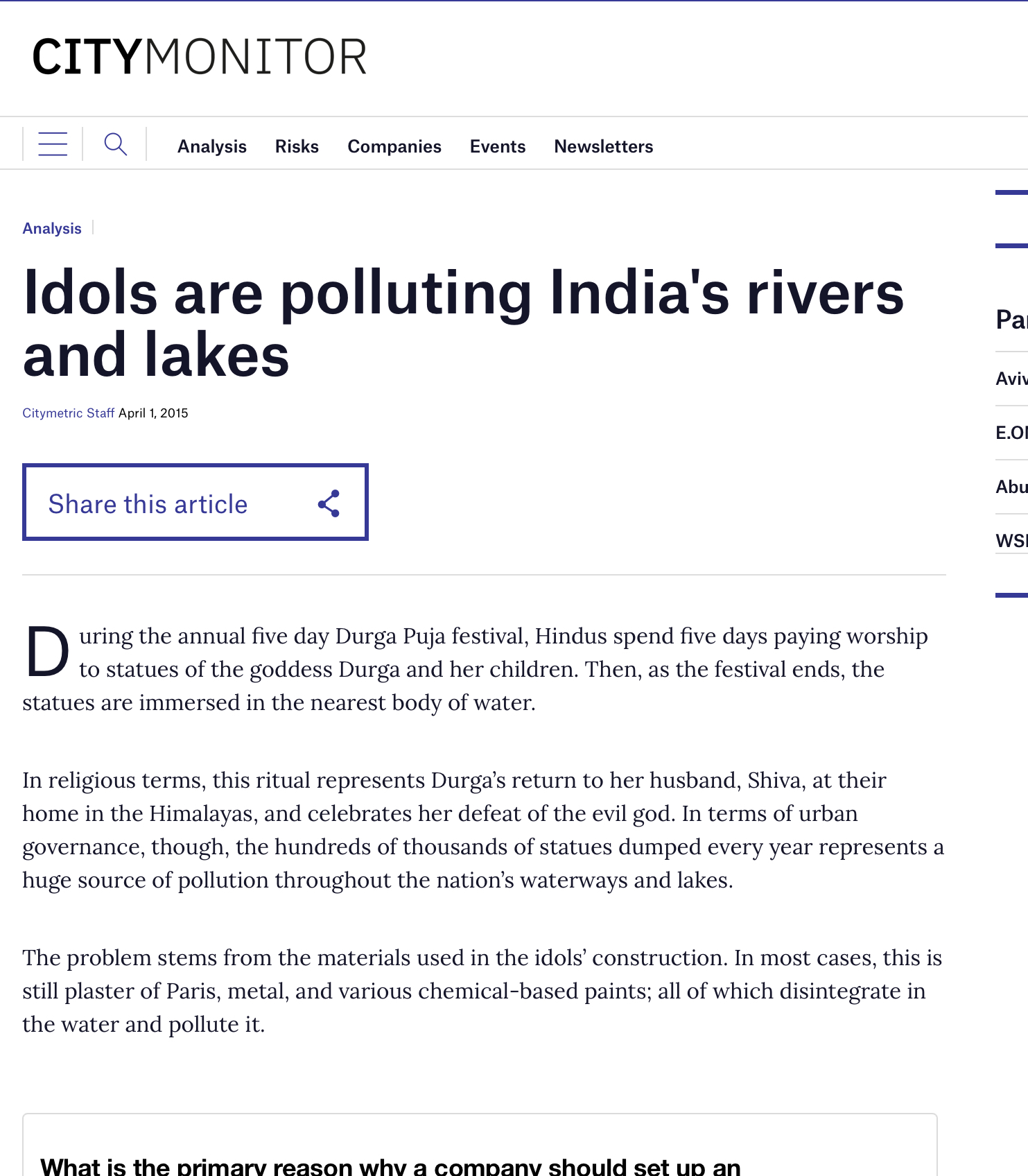Open the Events nav menu item
The width and height of the screenshot is (1028, 1176).
tap(498, 146)
